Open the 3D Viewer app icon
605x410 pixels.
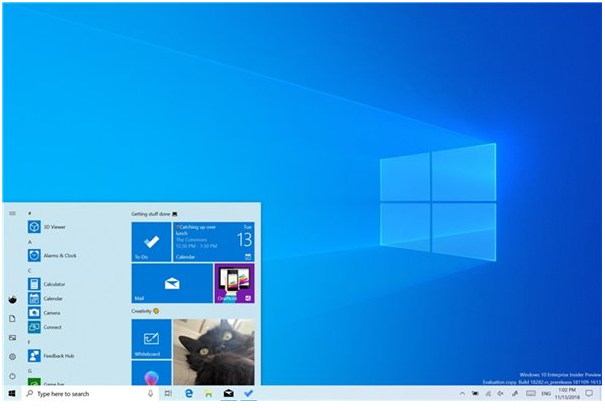[34, 227]
